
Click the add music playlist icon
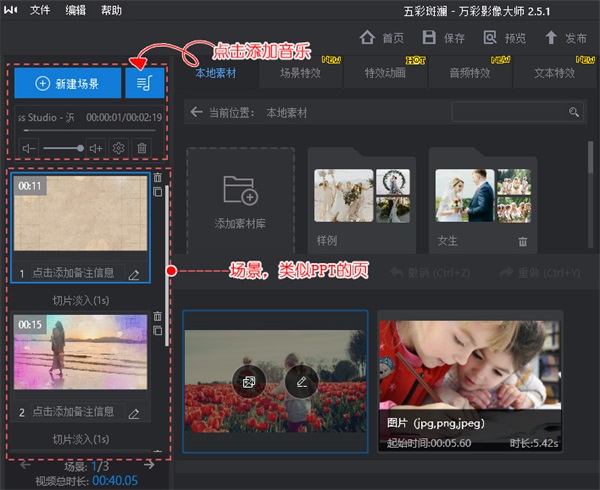pyautogui.click(x=144, y=83)
